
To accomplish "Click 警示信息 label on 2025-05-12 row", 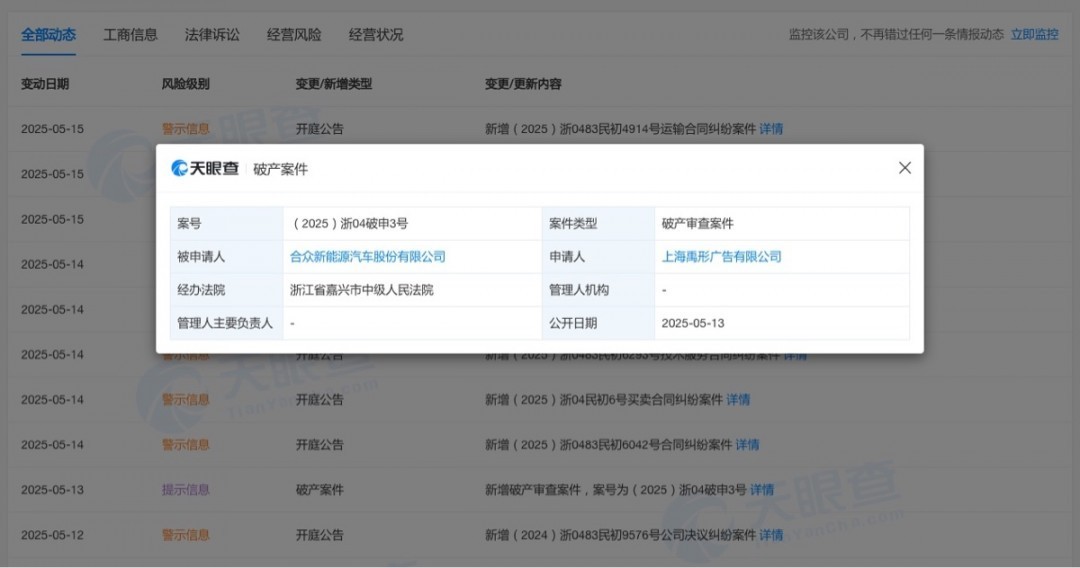I will (x=185, y=535).
